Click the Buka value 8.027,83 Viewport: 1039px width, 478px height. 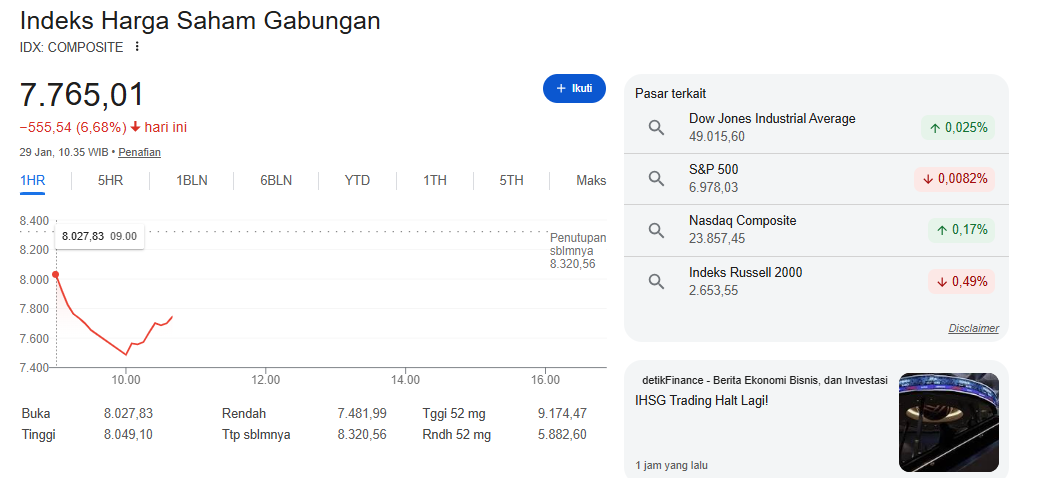point(128,414)
